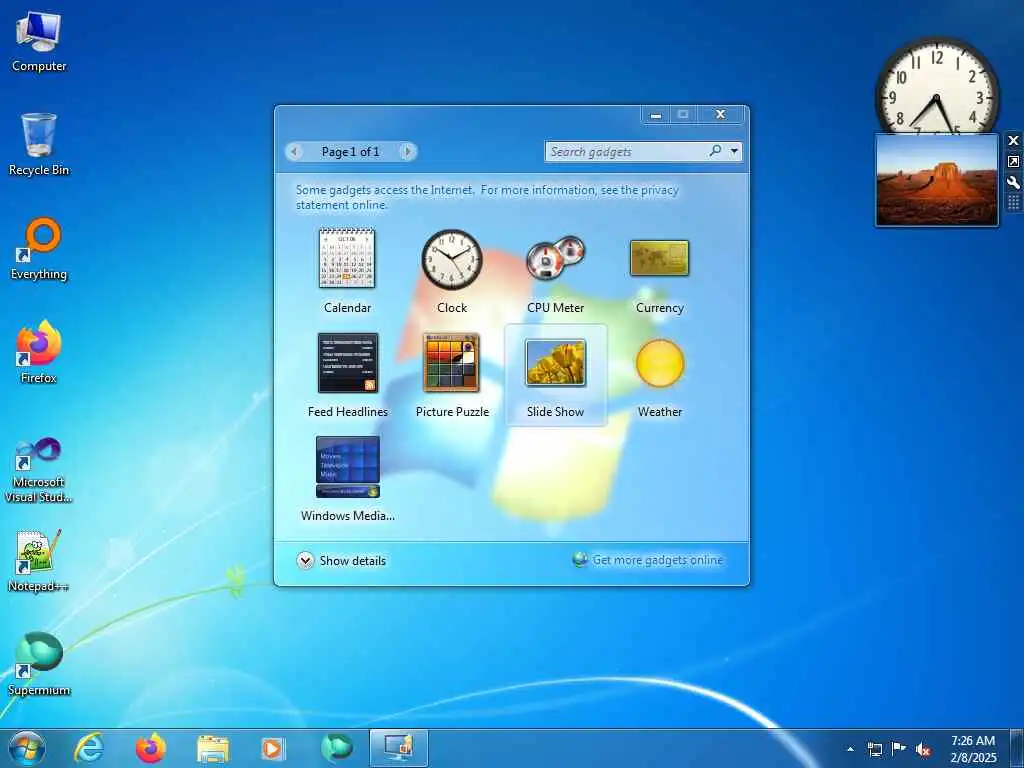Viewport: 1024px width, 768px height.
Task: Click the network tray icon
Action: (874, 749)
